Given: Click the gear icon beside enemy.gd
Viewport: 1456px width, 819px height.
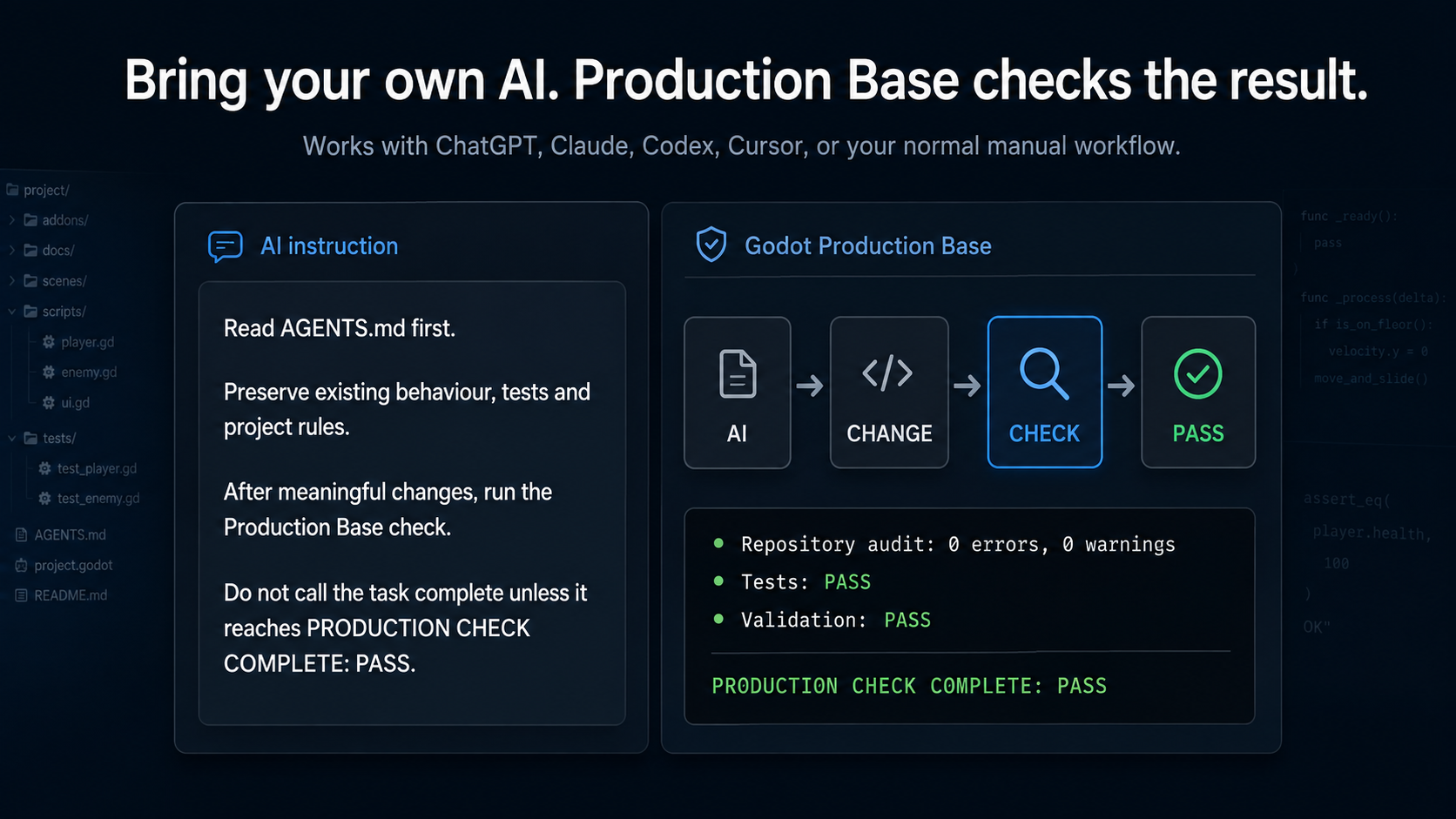Looking at the screenshot, I should click(49, 372).
